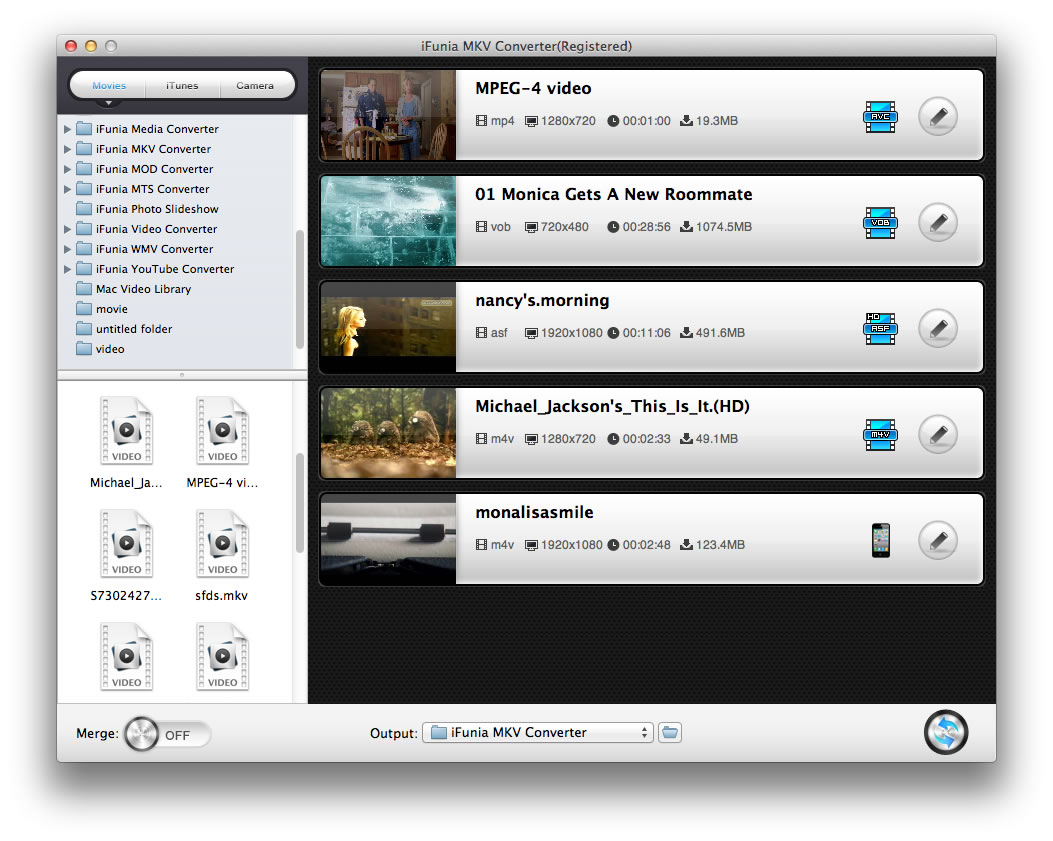Click the nancy's.morning video thumbnail
Image resolution: width=1053 pixels, height=841 pixels.
pyautogui.click(x=388, y=327)
